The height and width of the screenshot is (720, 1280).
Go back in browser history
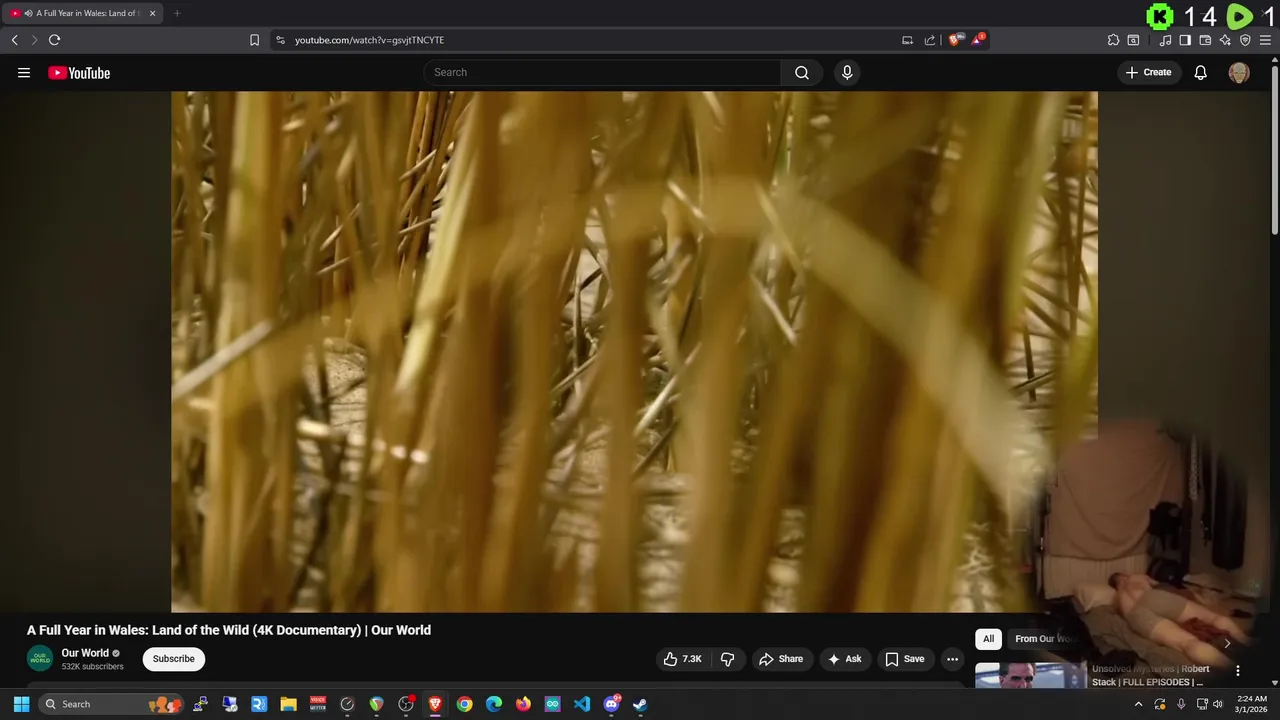pos(14,40)
